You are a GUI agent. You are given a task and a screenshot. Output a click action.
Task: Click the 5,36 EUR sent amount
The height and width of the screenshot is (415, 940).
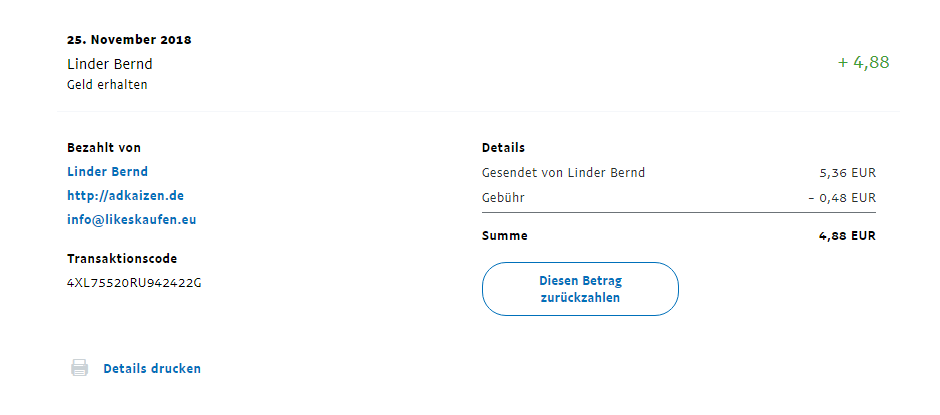(x=847, y=172)
